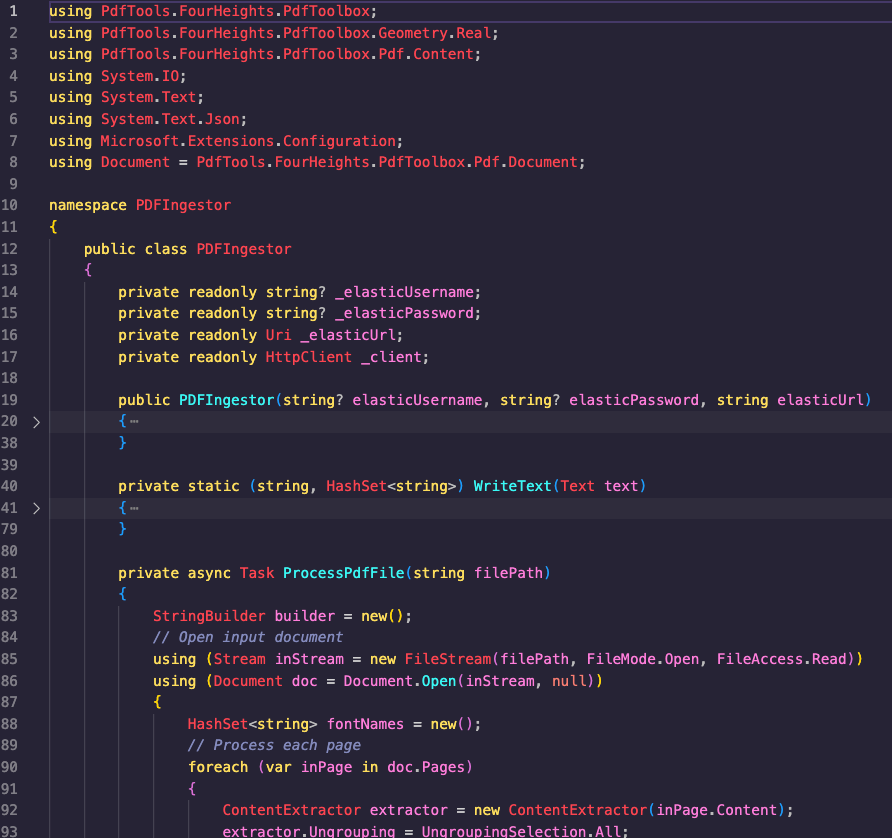Image resolution: width=892 pixels, height=838 pixels.
Task: Click line number 1 in the gutter
Action: click(x=13, y=11)
